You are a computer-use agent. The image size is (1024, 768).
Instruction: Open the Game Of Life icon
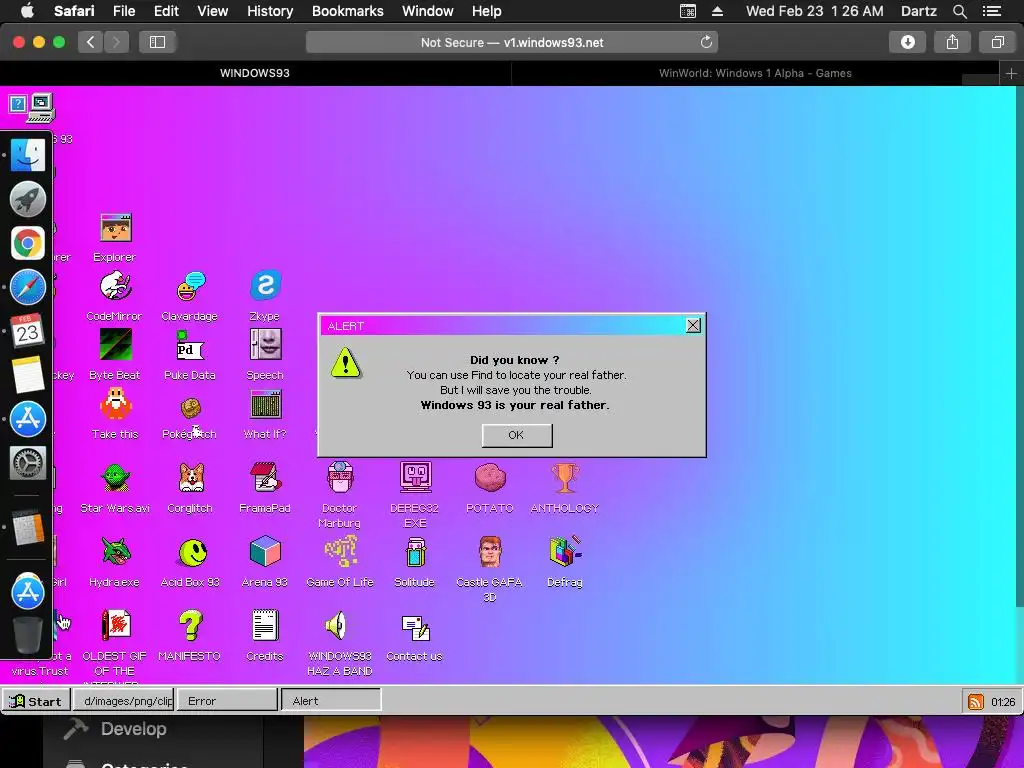[340, 552]
